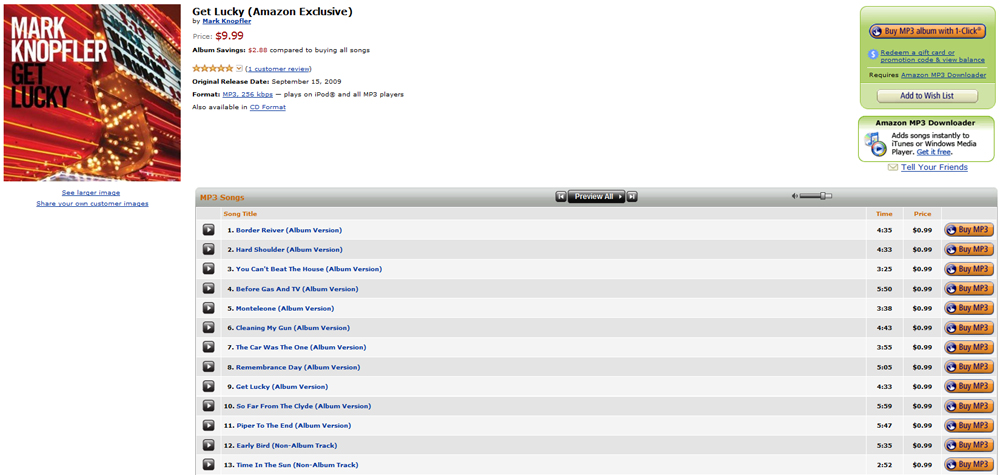Buy MP3 for The Car Was The One
1000x475 pixels.
(x=969, y=347)
